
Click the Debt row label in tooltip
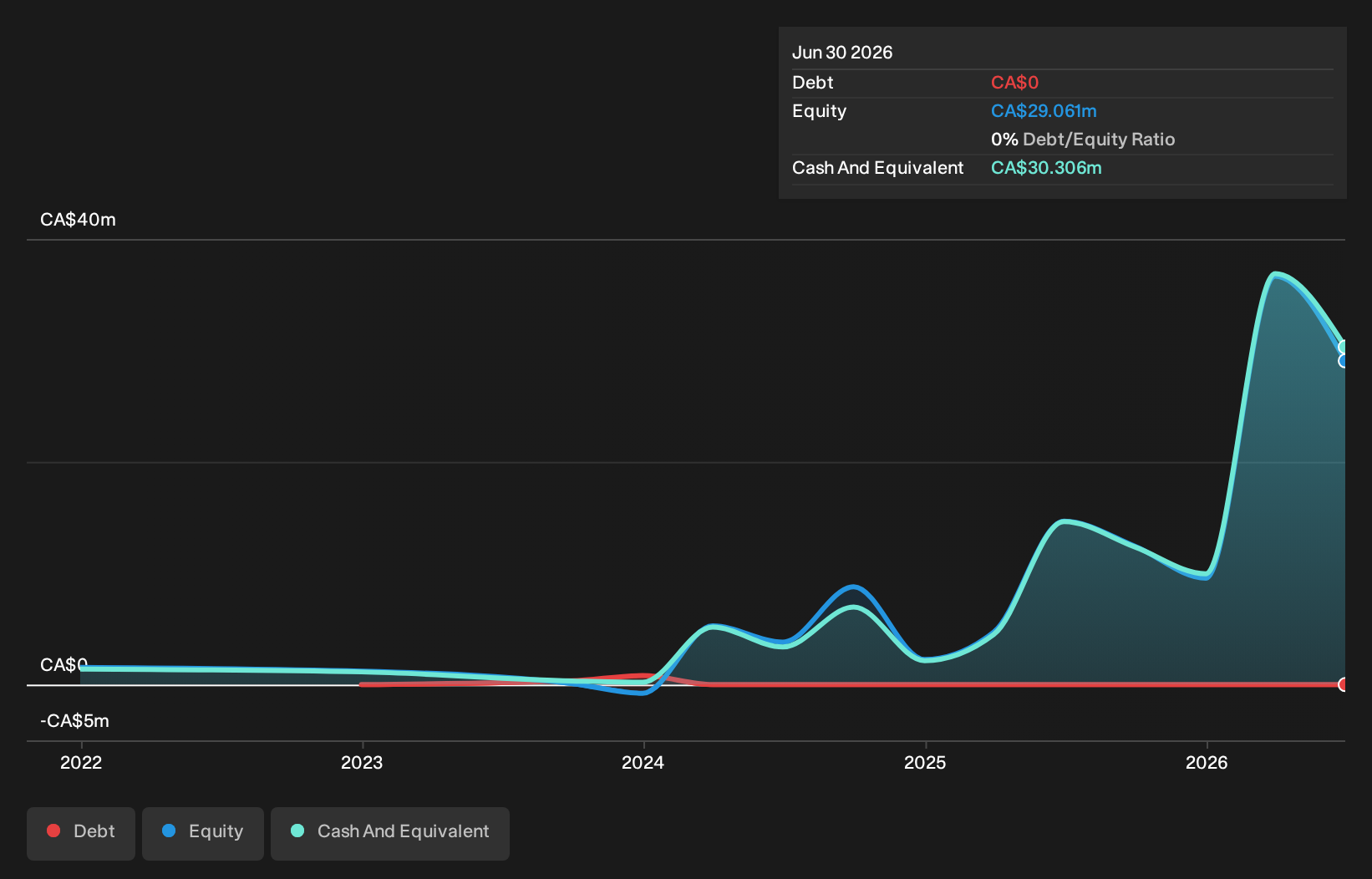click(x=813, y=83)
